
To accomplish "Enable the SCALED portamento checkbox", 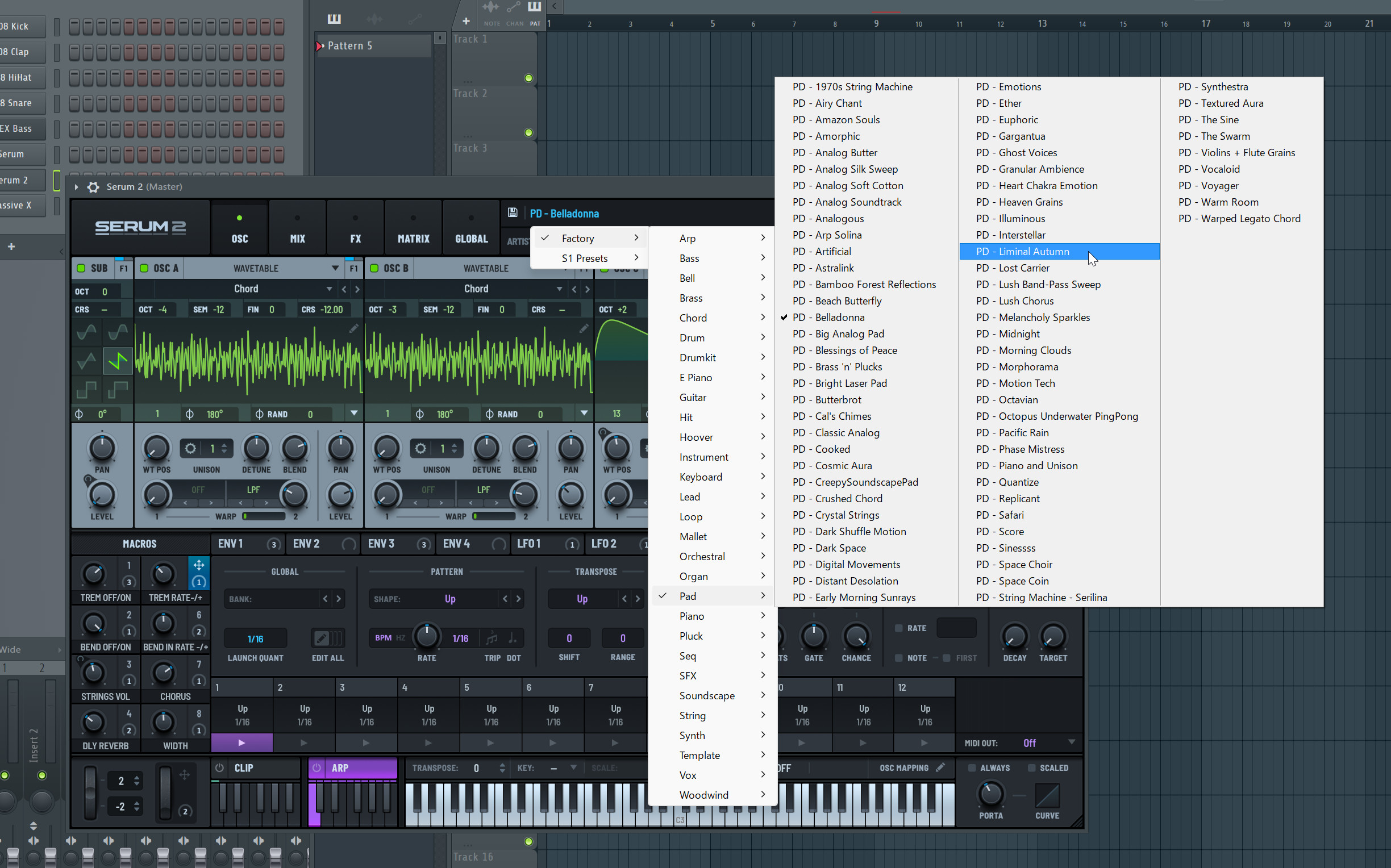I will click(x=1031, y=767).
